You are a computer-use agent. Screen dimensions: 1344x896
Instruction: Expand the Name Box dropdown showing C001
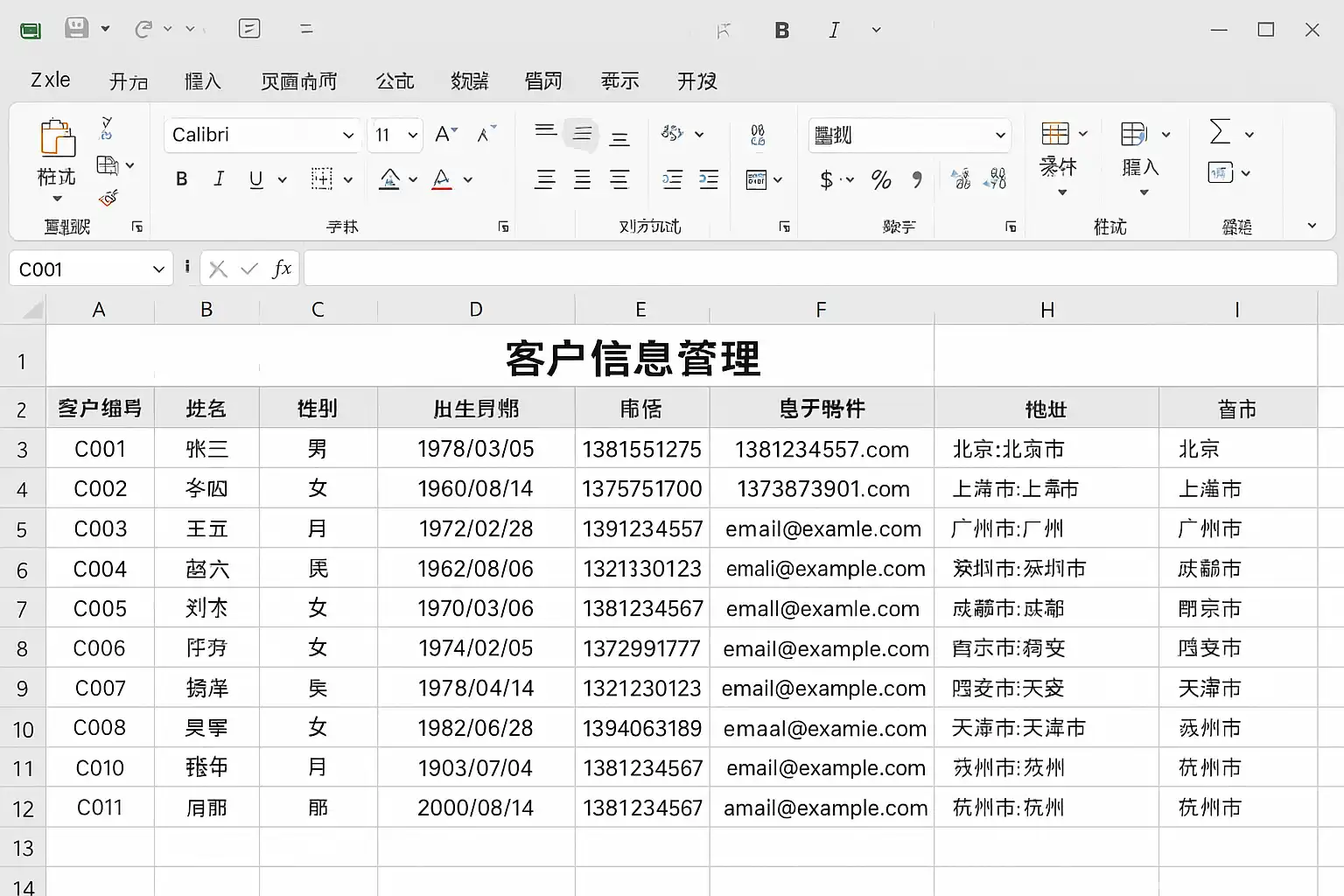click(x=158, y=269)
